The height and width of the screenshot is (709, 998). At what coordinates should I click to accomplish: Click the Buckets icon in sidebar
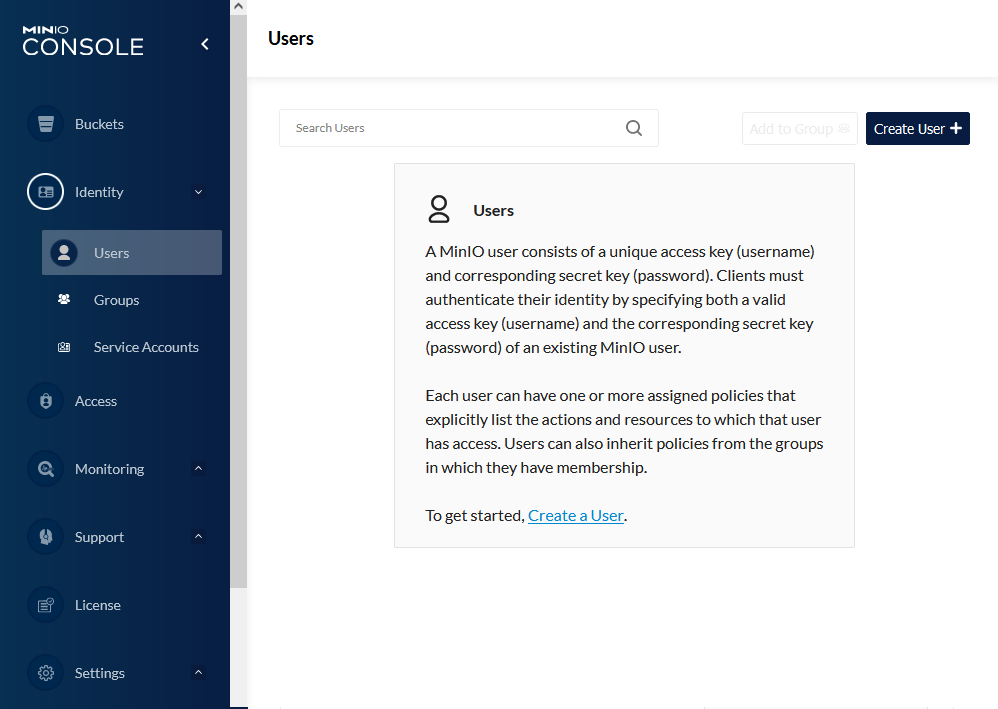pos(45,124)
